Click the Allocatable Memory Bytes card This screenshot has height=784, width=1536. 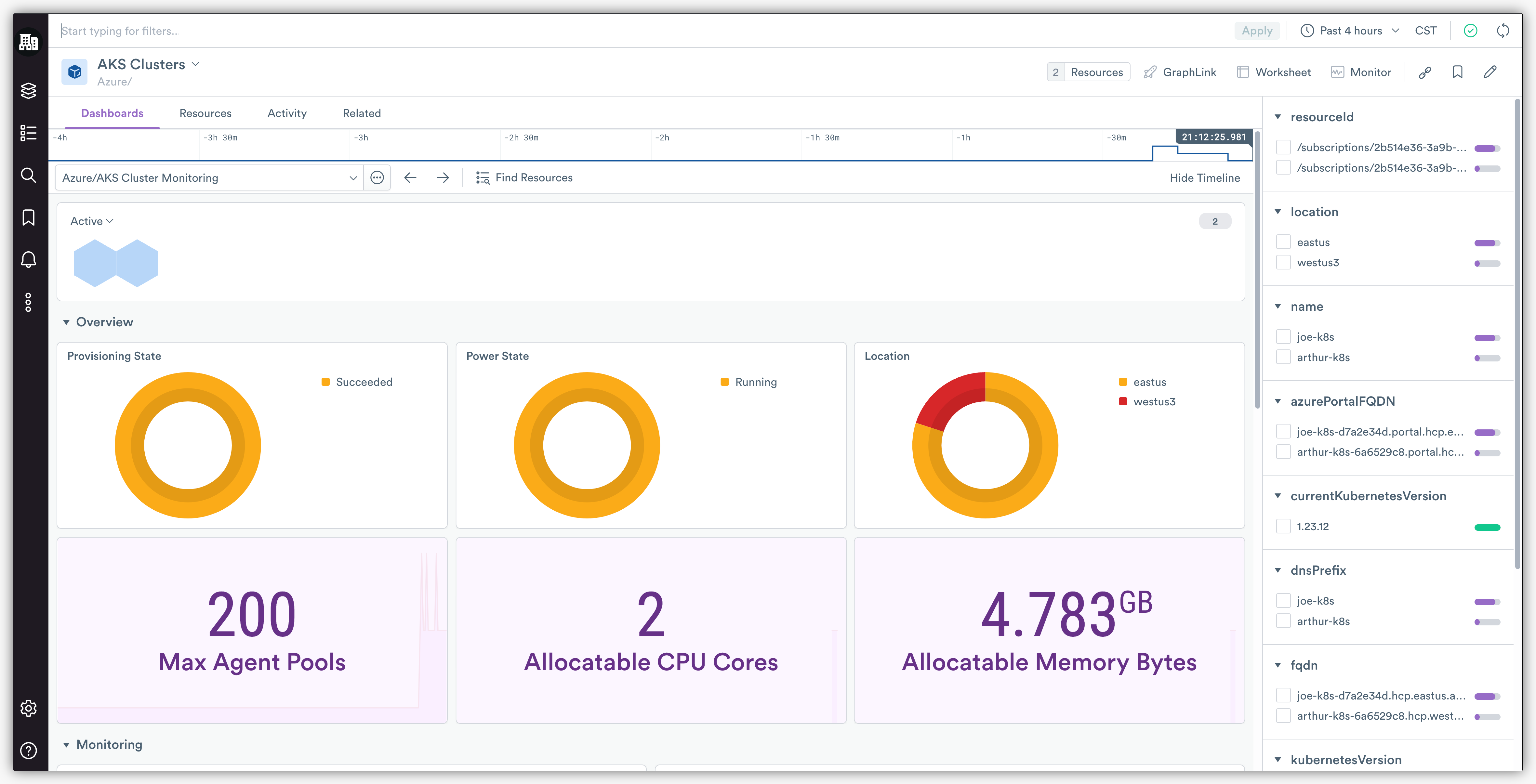click(1049, 631)
